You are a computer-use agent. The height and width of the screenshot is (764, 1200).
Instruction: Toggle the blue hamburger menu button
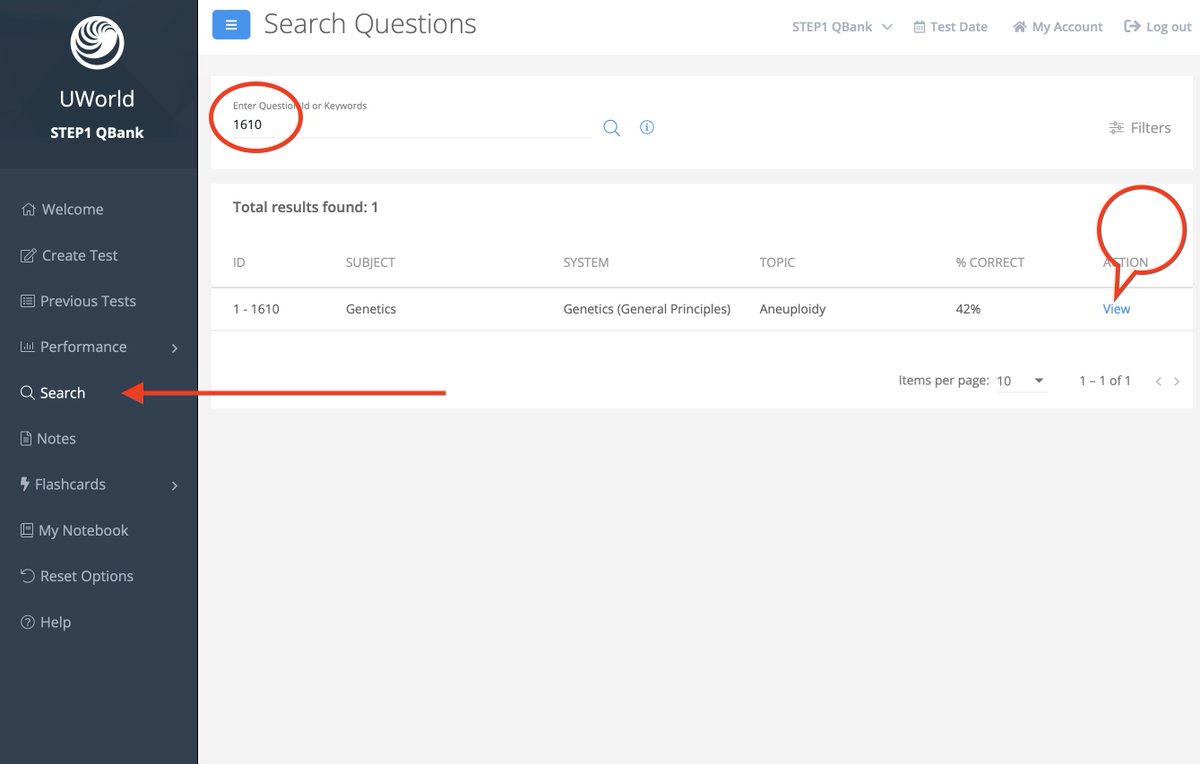point(231,25)
